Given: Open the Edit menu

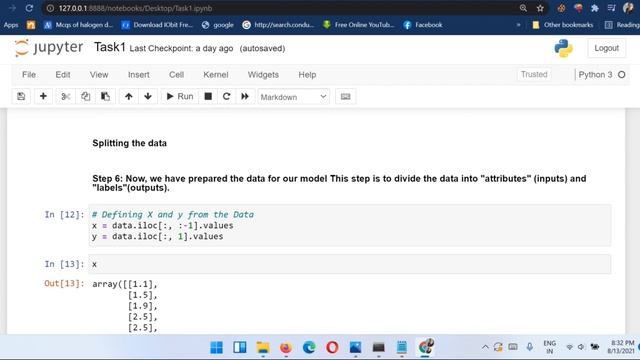Looking at the screenshot, I should (63, 75).
